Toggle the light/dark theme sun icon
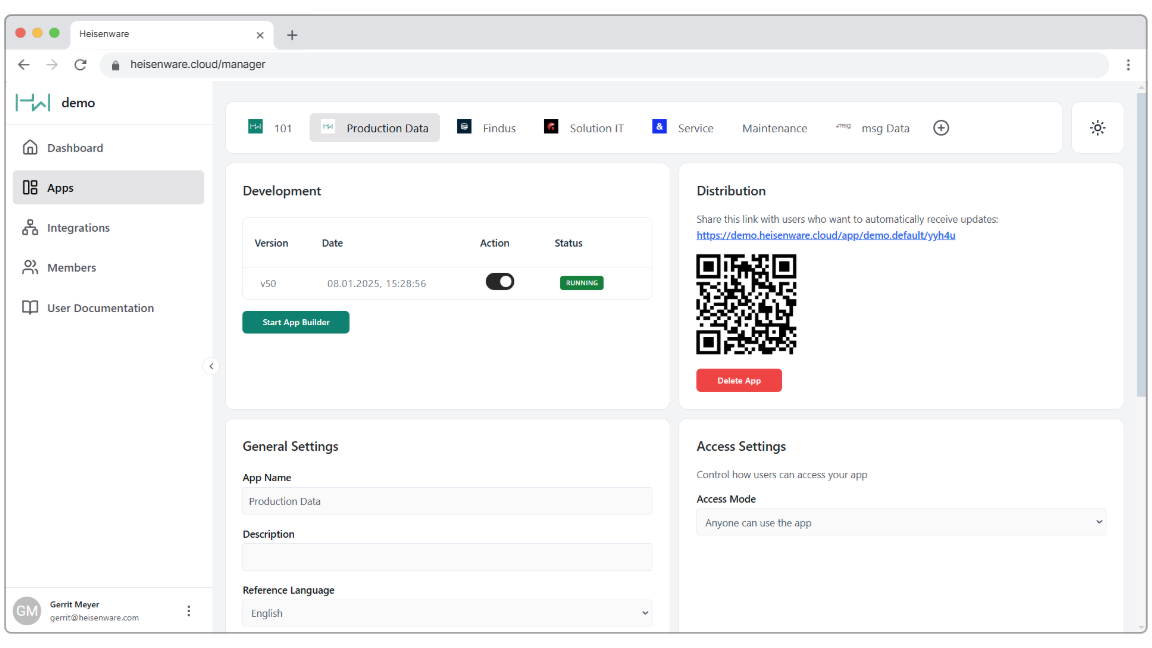The image size is (1152, 648). [1097, 128]
